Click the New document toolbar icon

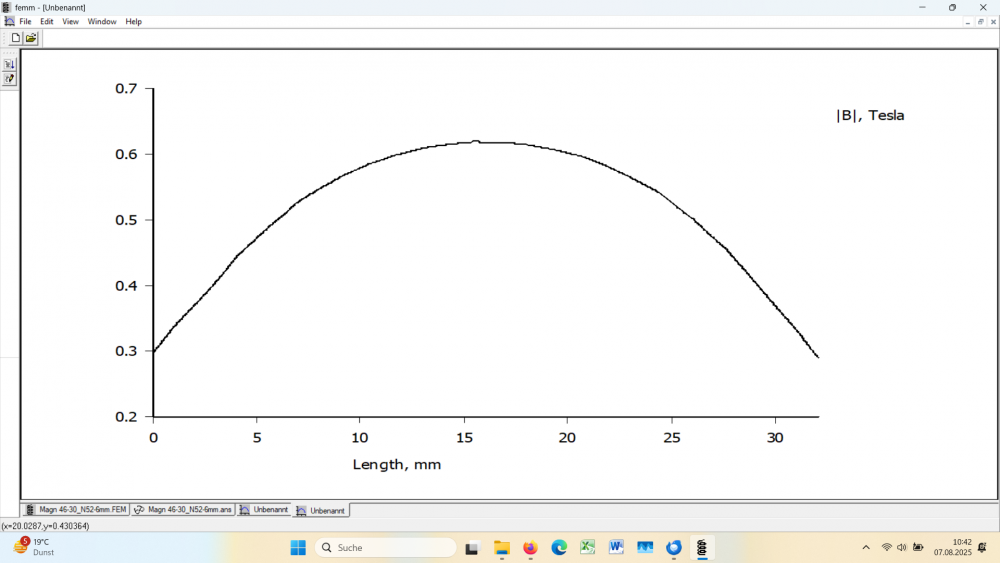click(15, 38)
